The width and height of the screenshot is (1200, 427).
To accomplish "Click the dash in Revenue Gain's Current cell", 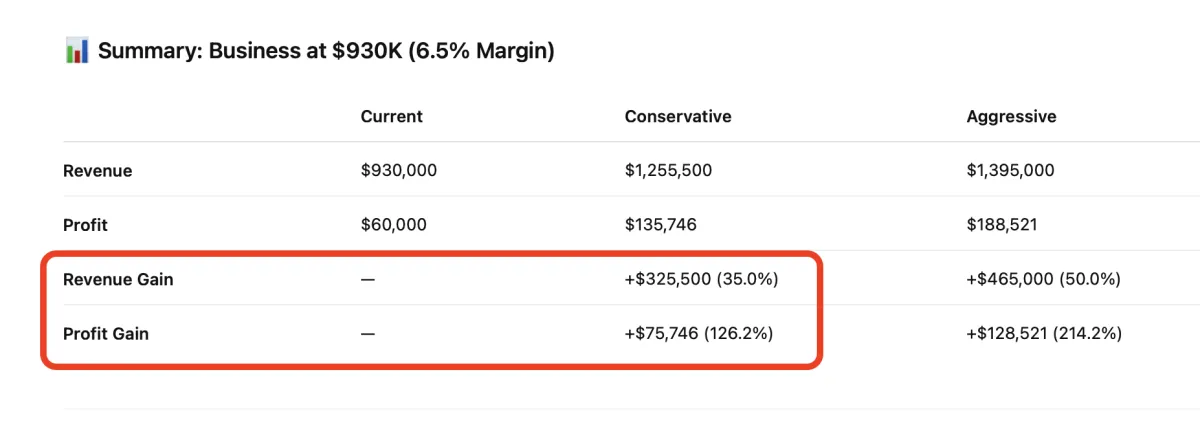I will pos(367,279).
